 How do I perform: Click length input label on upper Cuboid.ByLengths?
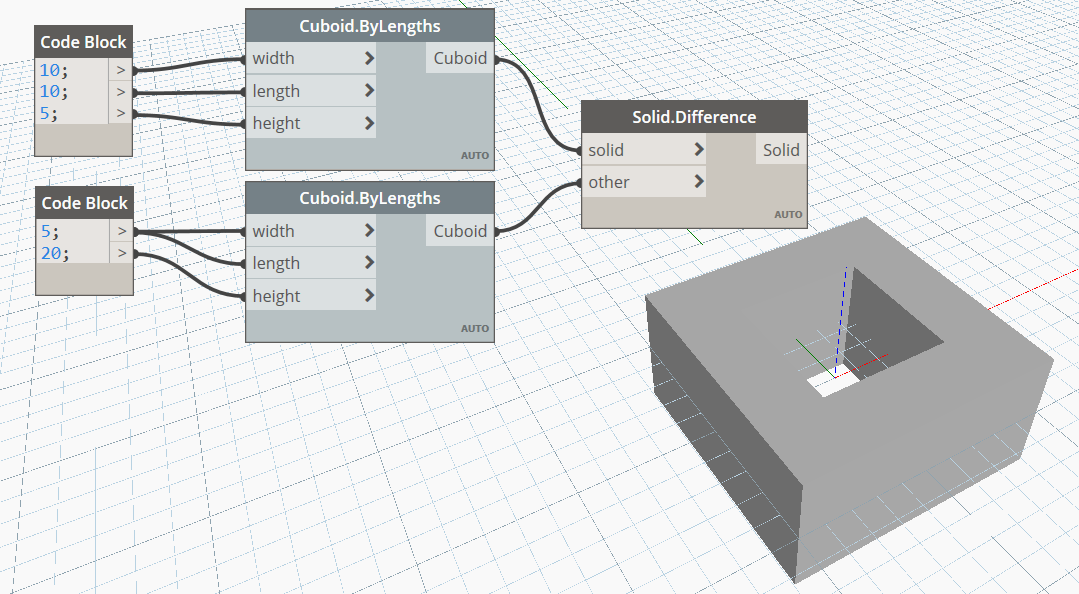276,91
